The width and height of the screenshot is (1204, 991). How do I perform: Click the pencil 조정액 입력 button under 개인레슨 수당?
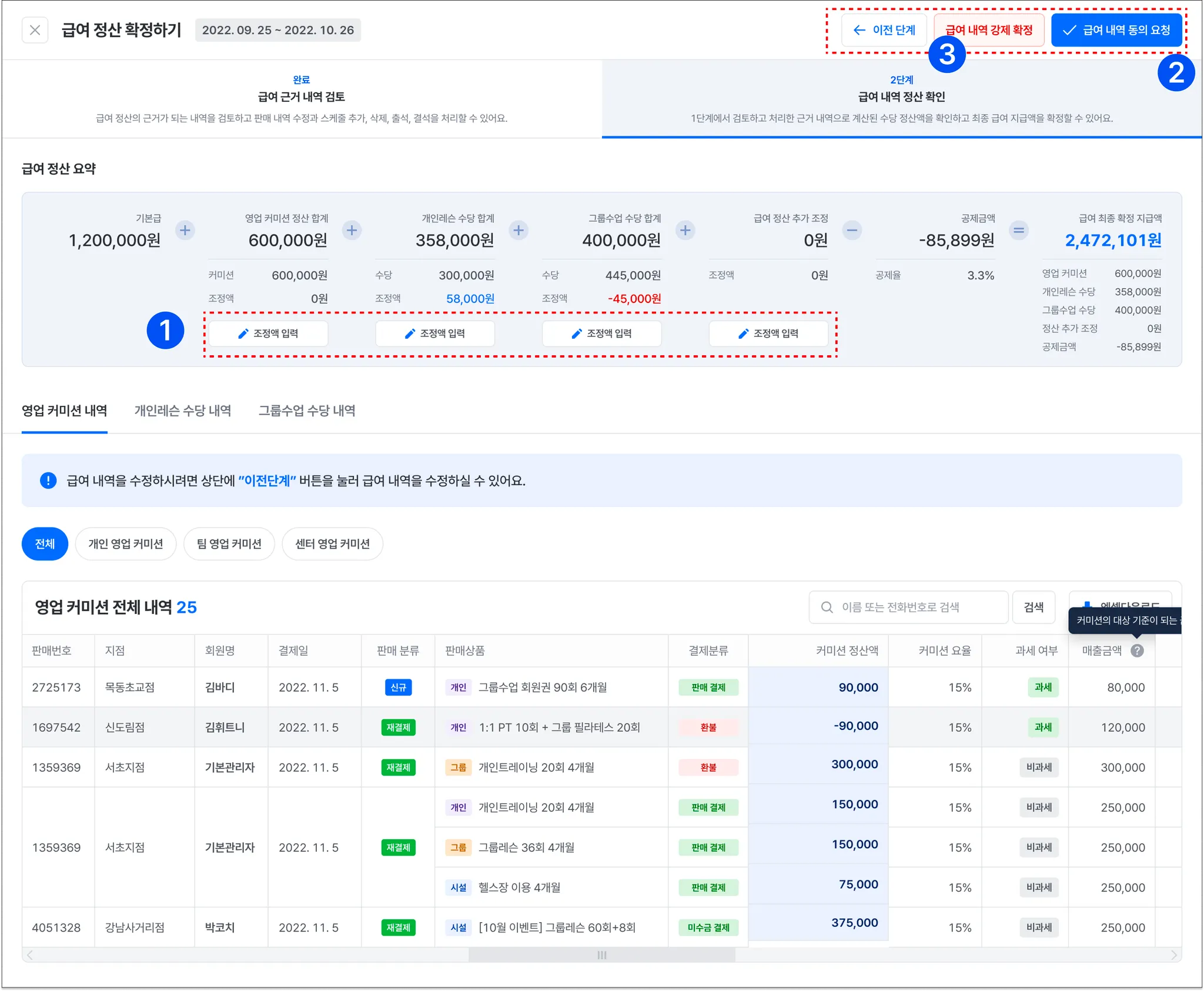(x=435, y=333)
